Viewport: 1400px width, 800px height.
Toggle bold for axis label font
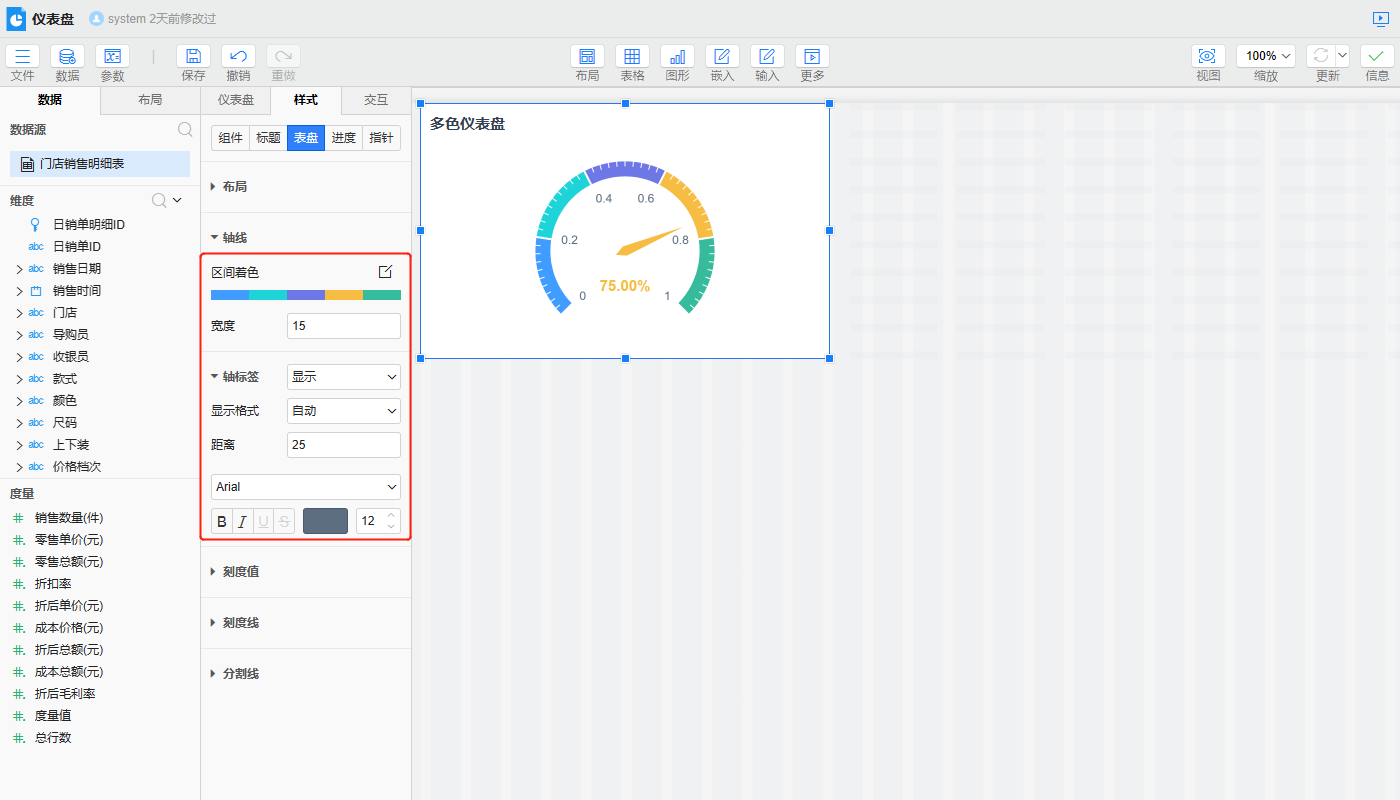[x=222, y=521]
